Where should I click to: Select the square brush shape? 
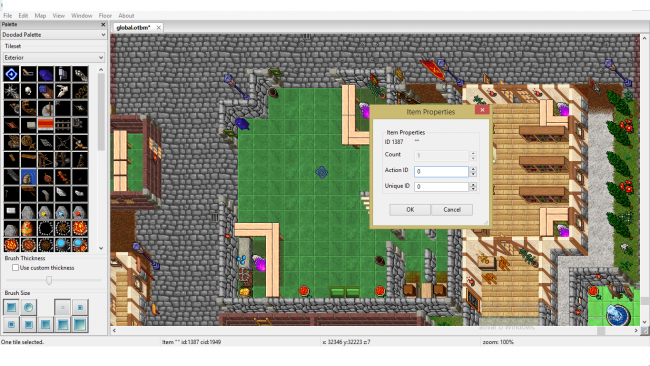pos(11,307)
